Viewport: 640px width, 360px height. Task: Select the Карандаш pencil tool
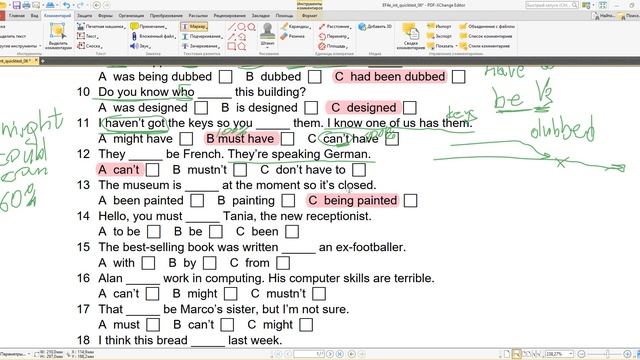(295, 27)
